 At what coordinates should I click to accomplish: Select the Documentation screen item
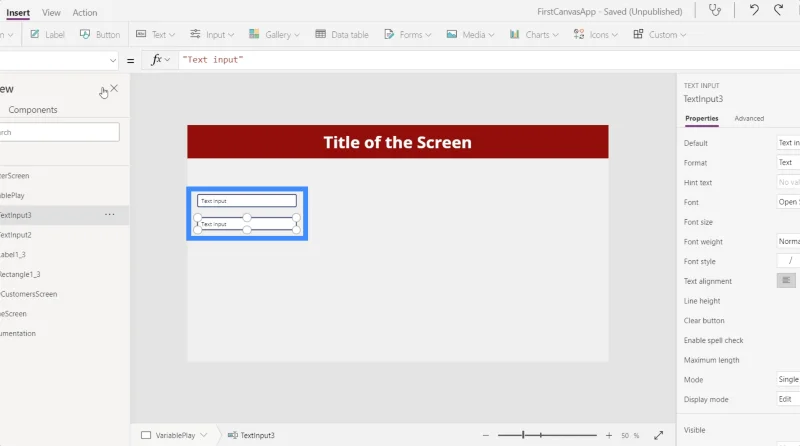18,333
